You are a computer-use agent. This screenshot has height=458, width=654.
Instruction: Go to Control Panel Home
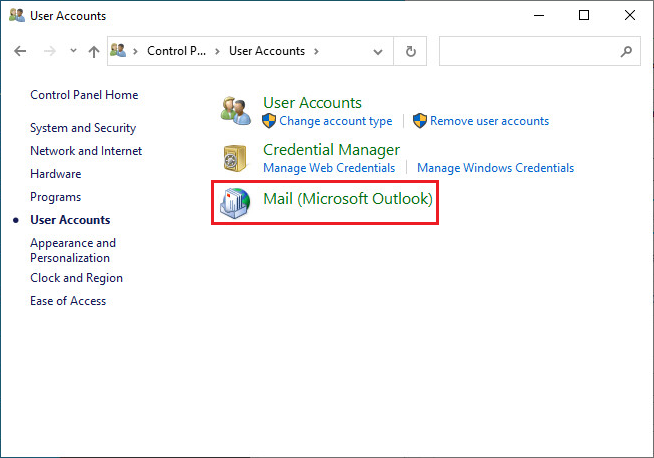(84, 95)
